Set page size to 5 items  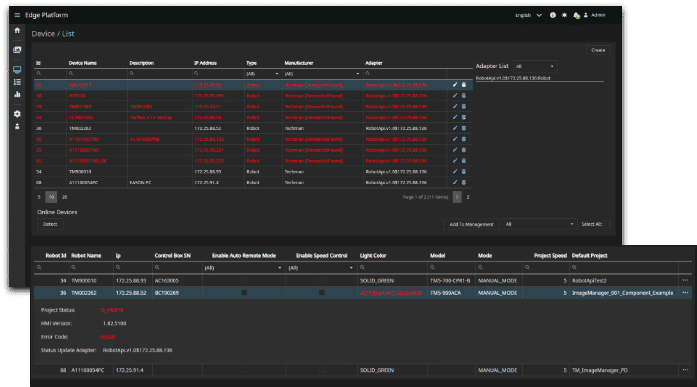coord(39,197)
